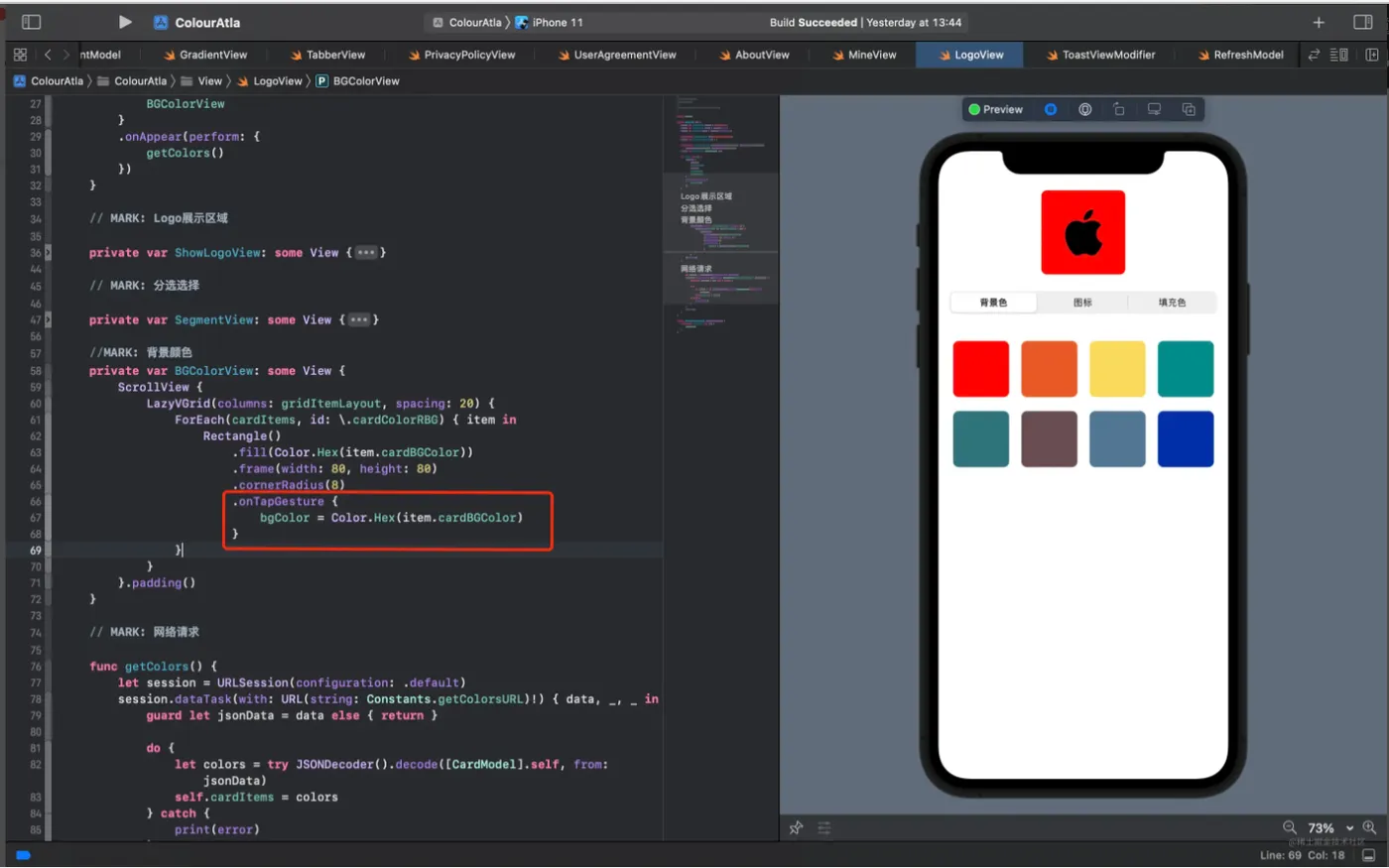Image resolution: width=1389 pixels, height=868 pixels.
Task: Duplicate the preview
Action: tap(1189, 109)
